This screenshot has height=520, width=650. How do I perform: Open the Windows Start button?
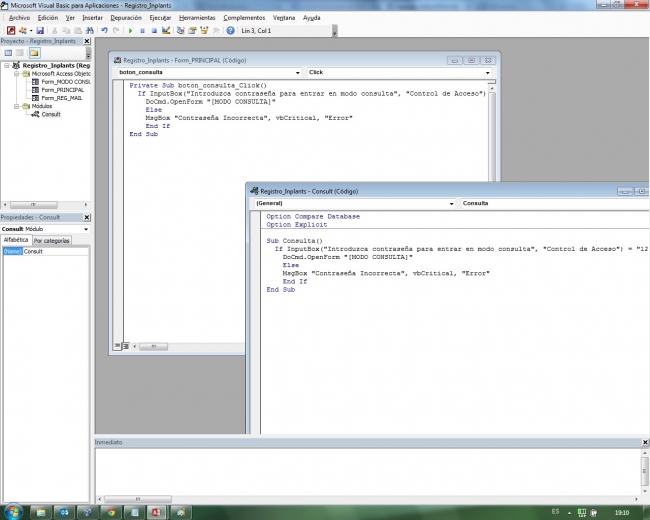point(13,512)
